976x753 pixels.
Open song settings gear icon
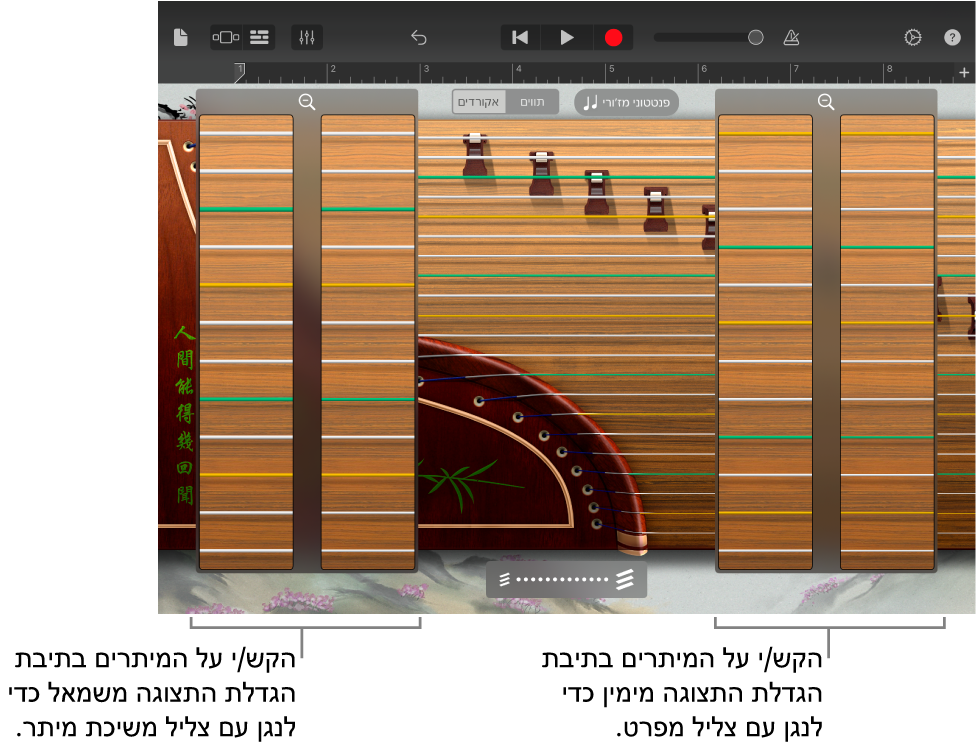[912, 38]
